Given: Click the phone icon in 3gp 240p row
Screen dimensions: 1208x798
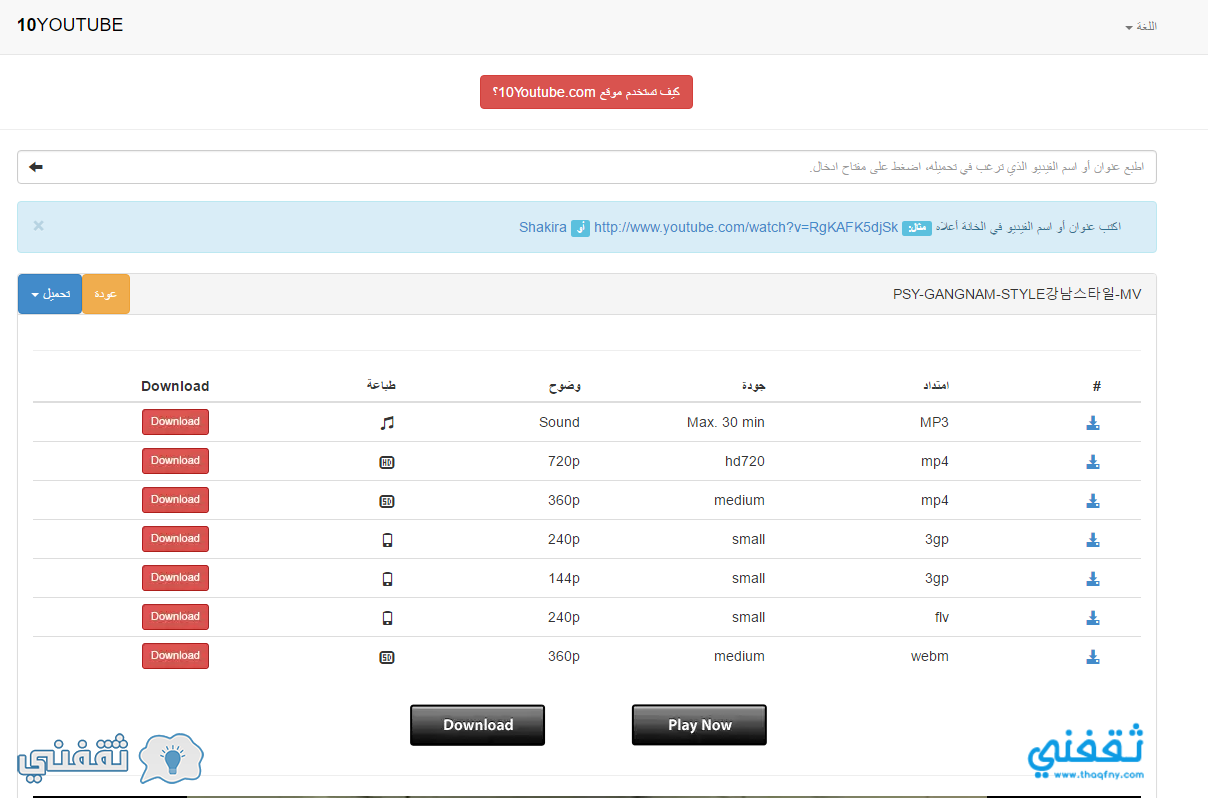Looking at the screenshot, I should point(387,540).
